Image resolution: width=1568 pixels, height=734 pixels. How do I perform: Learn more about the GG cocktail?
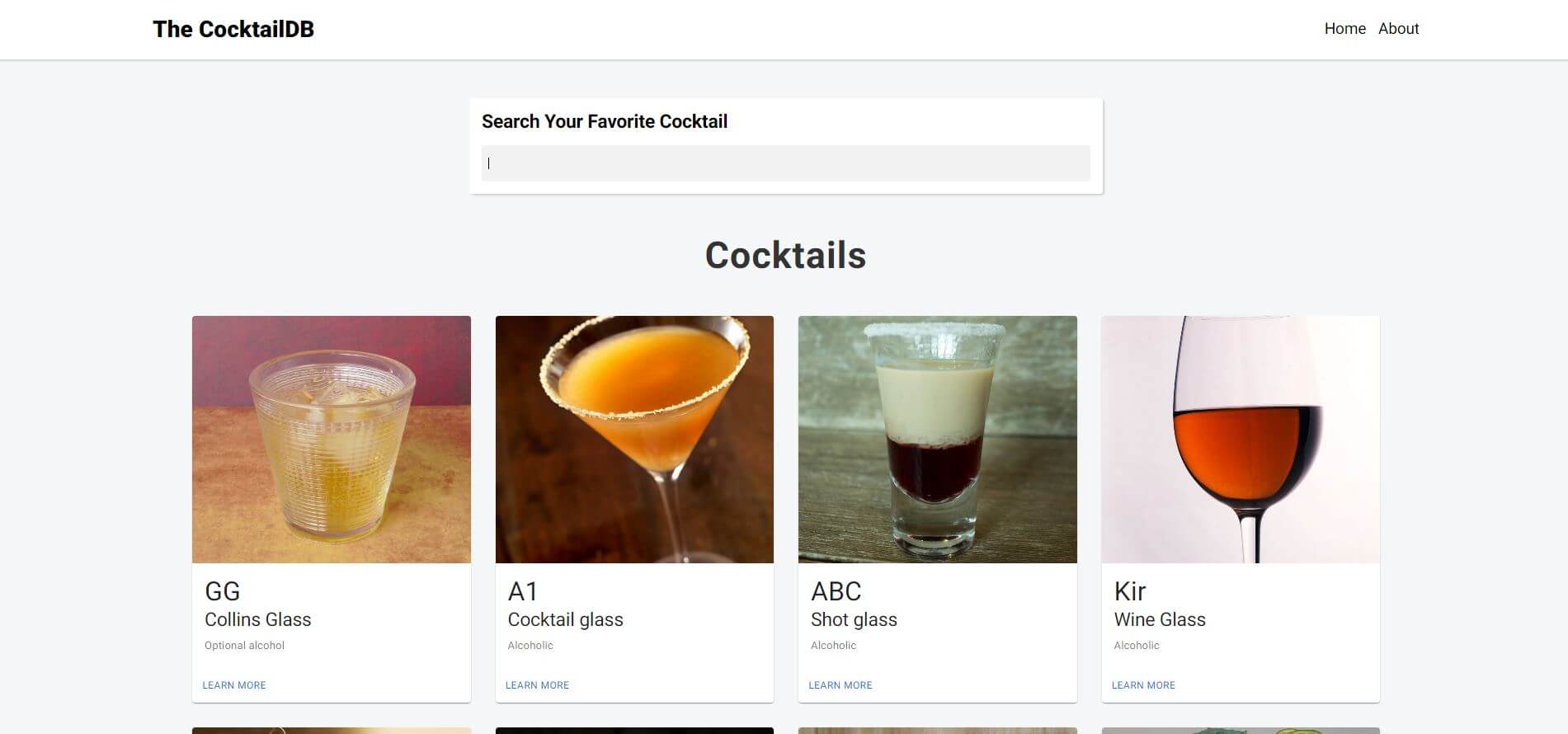[234, 685]
